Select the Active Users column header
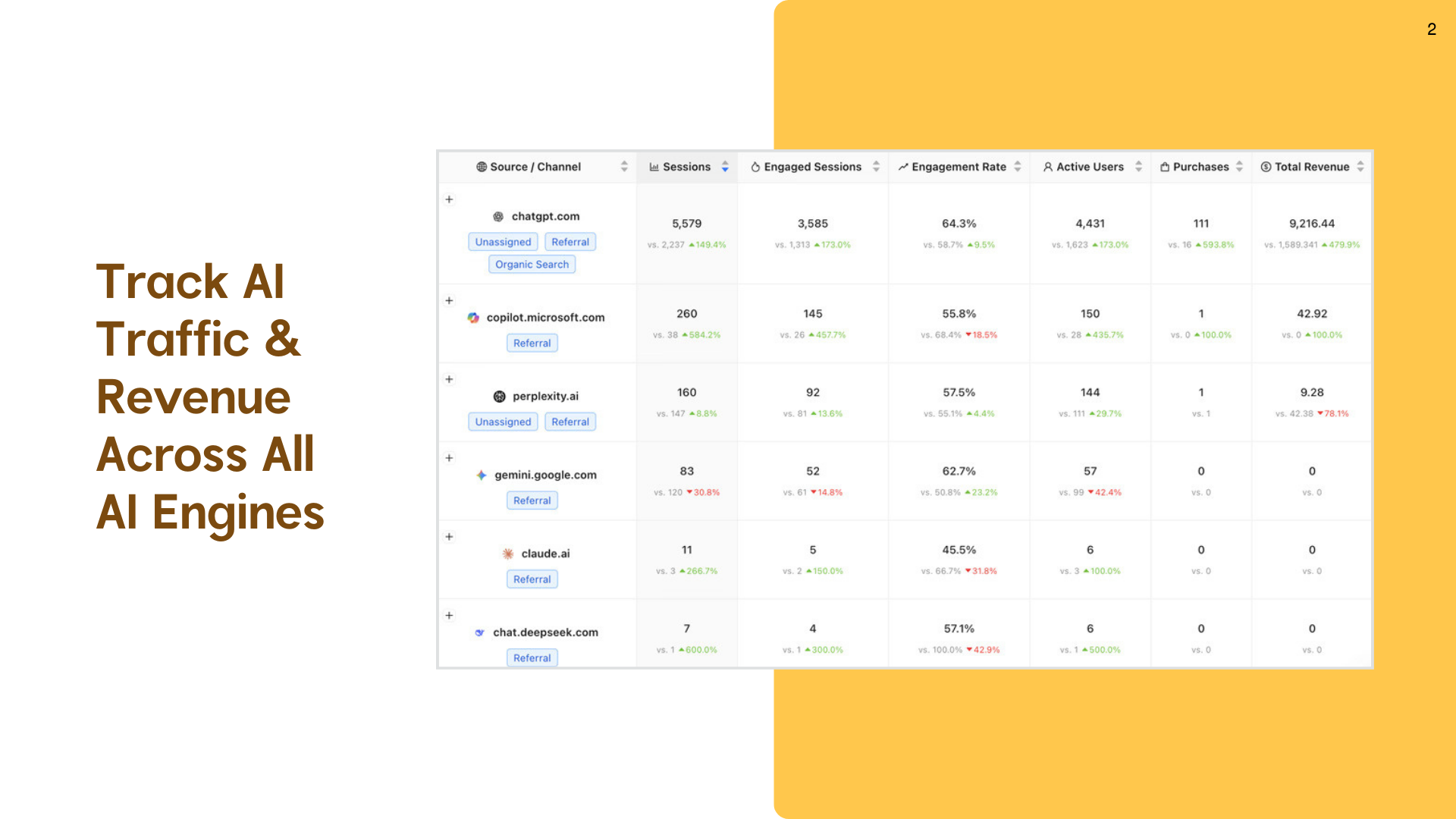 [1090, 167]
